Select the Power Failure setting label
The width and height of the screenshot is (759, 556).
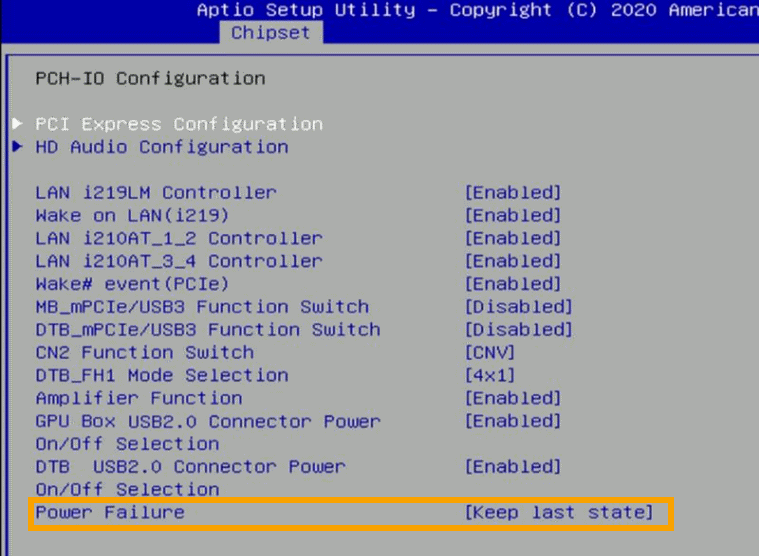(110, 512)
